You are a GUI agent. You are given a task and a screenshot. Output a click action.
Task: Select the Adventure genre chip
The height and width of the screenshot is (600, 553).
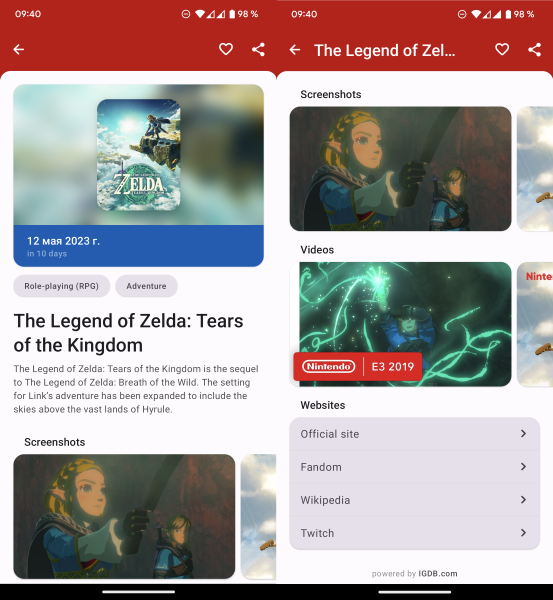click(146, 286)
